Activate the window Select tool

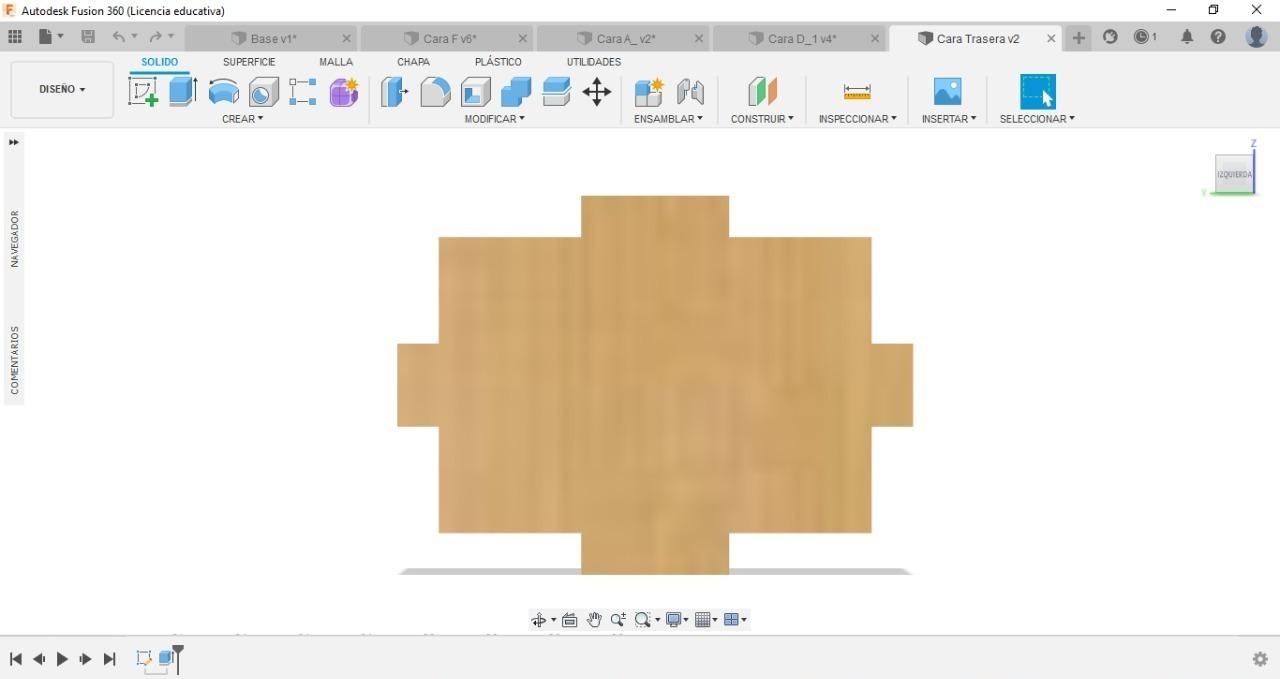(1038, 92)
